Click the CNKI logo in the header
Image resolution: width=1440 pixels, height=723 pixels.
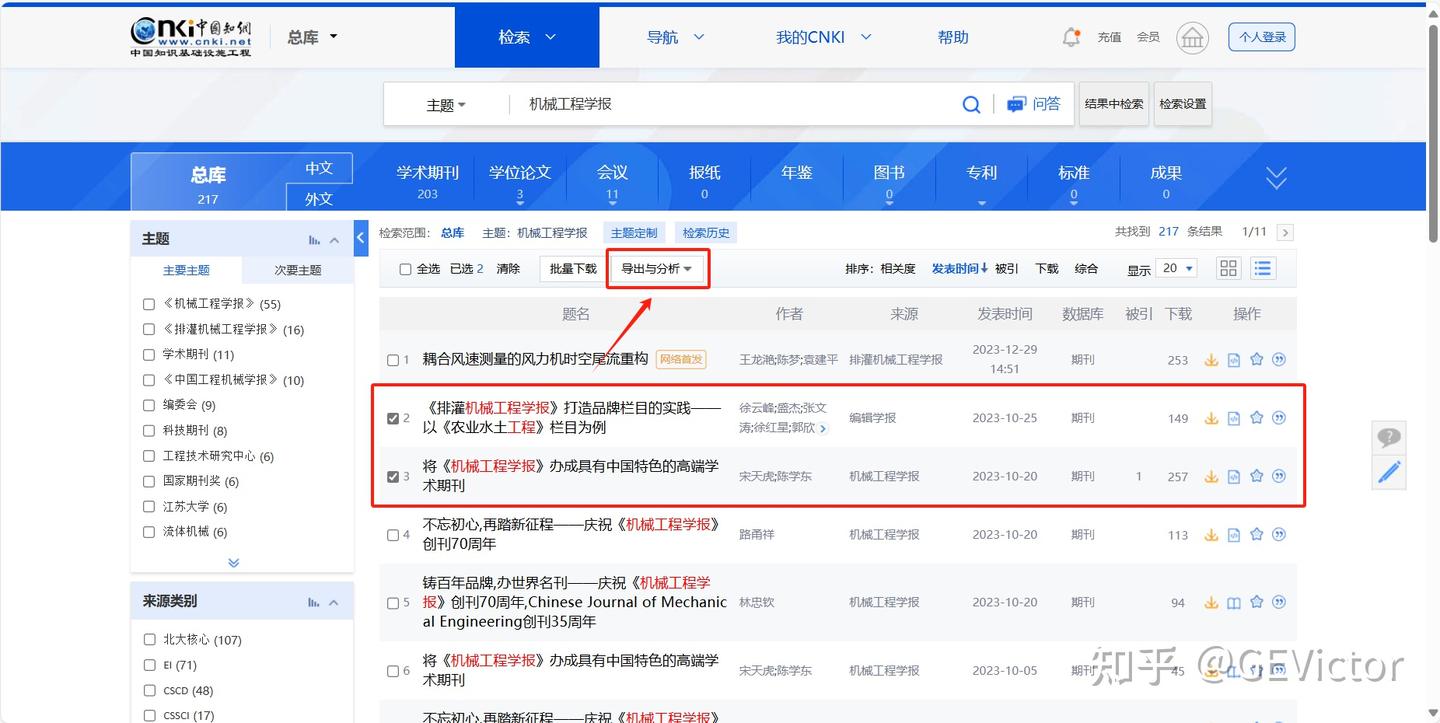191,37
